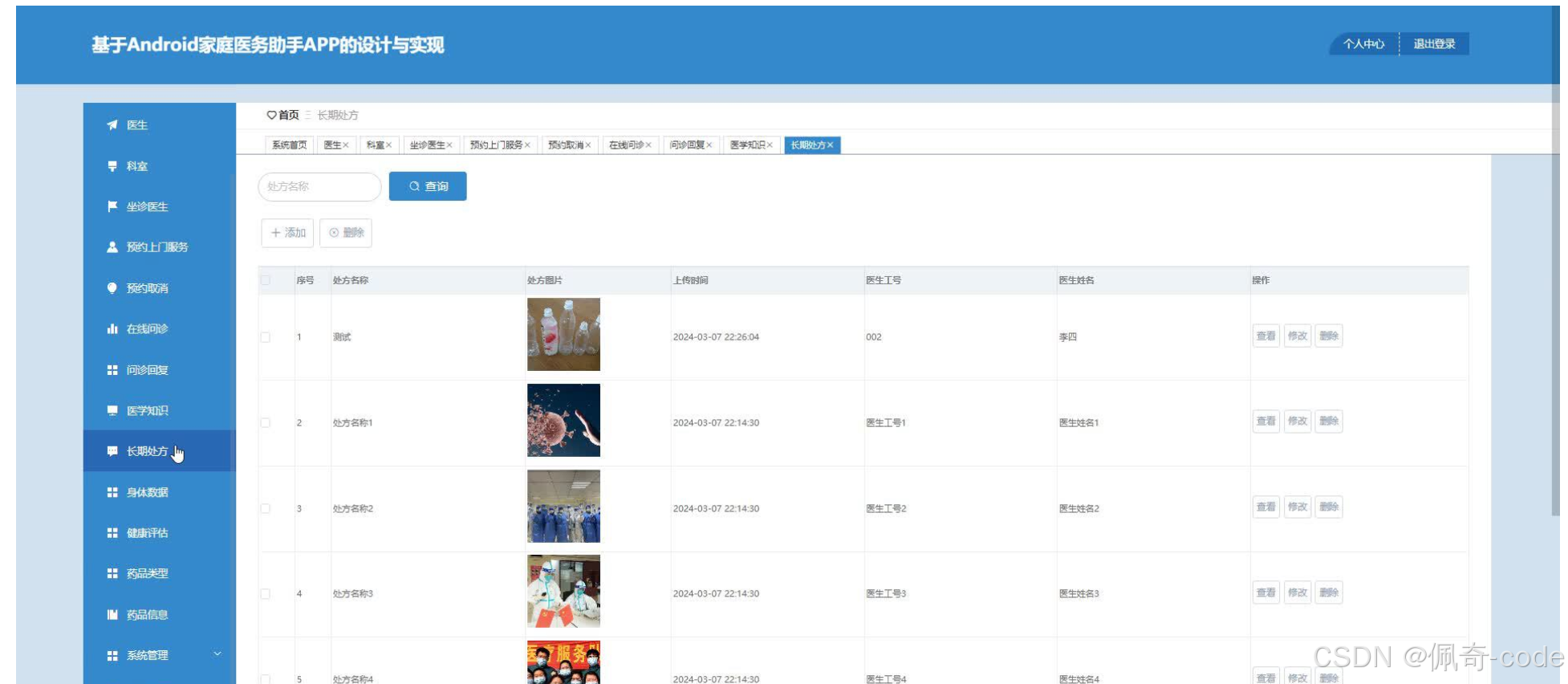1568x684 pixels.
Task: Click the grid icon beside 问诊回复
Action: coord(112,370)
